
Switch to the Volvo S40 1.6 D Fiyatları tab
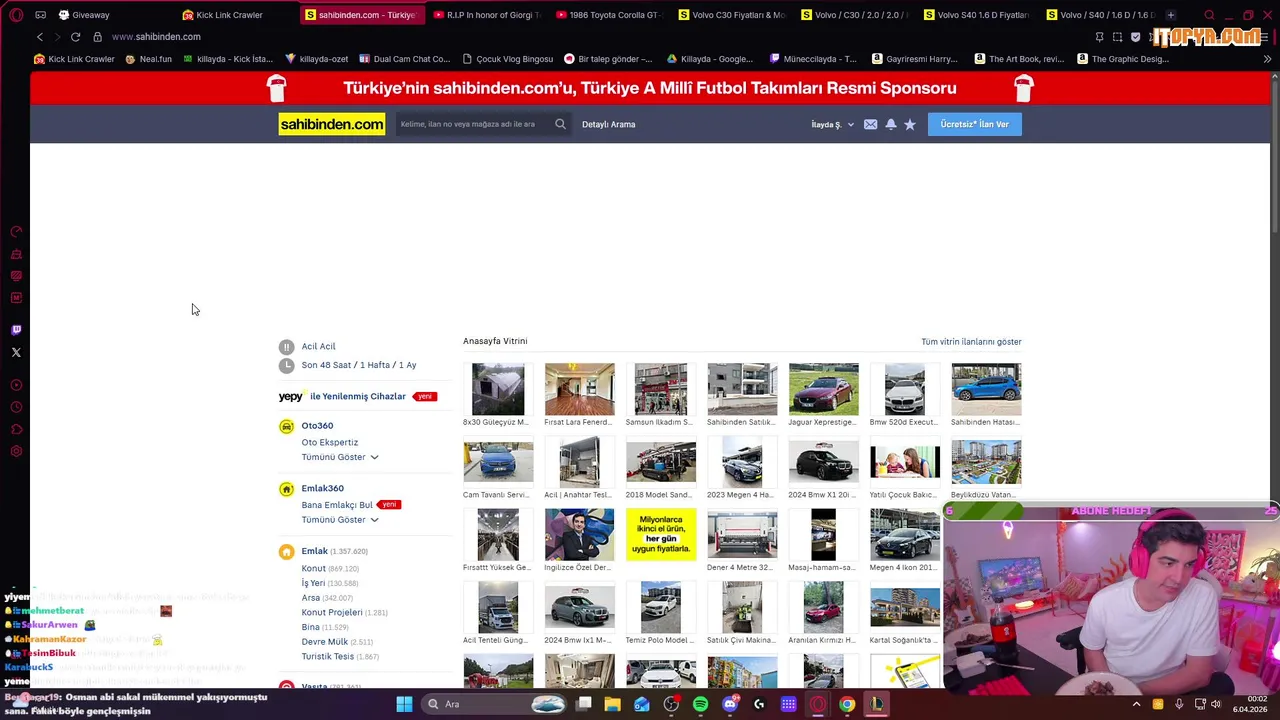pyautogui.click(x=976, y=15)
